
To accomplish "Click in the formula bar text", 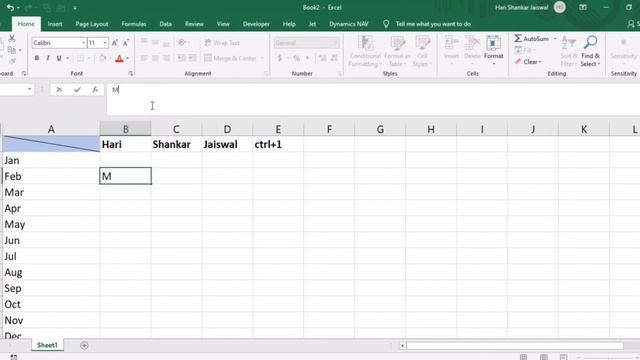I will pos(373,99).
